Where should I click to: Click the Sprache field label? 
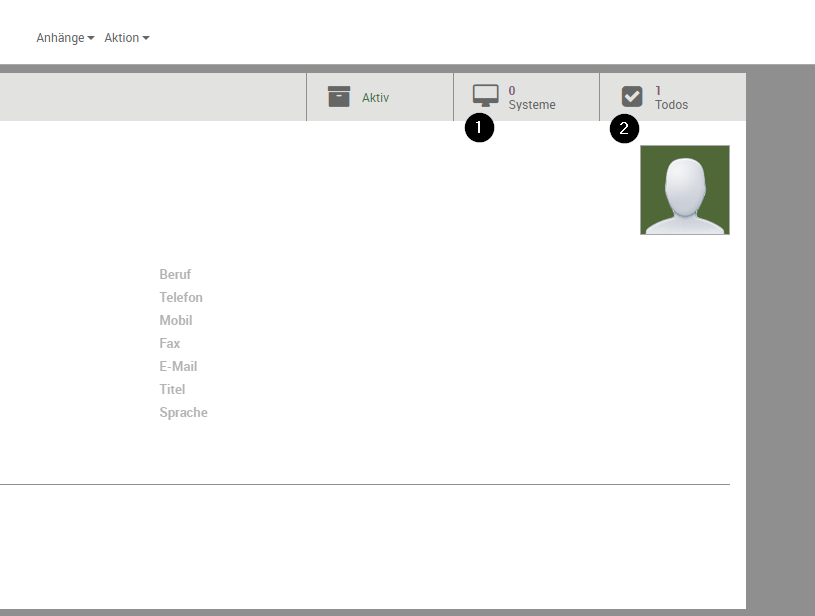(183, 413)
